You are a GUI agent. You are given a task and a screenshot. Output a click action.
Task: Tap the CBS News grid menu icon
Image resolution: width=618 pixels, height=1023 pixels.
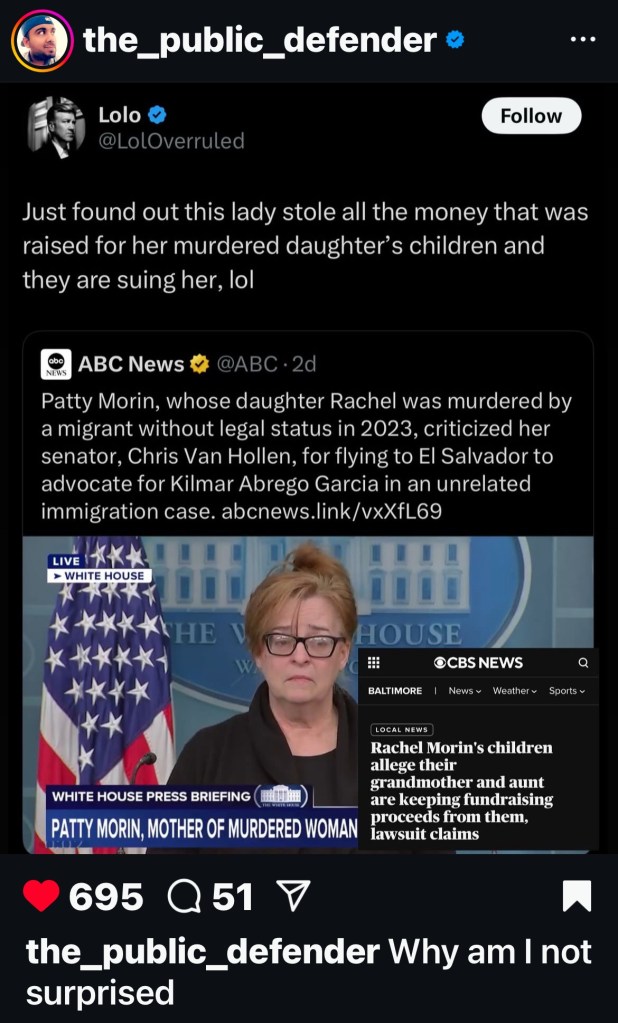pos(374,662)
